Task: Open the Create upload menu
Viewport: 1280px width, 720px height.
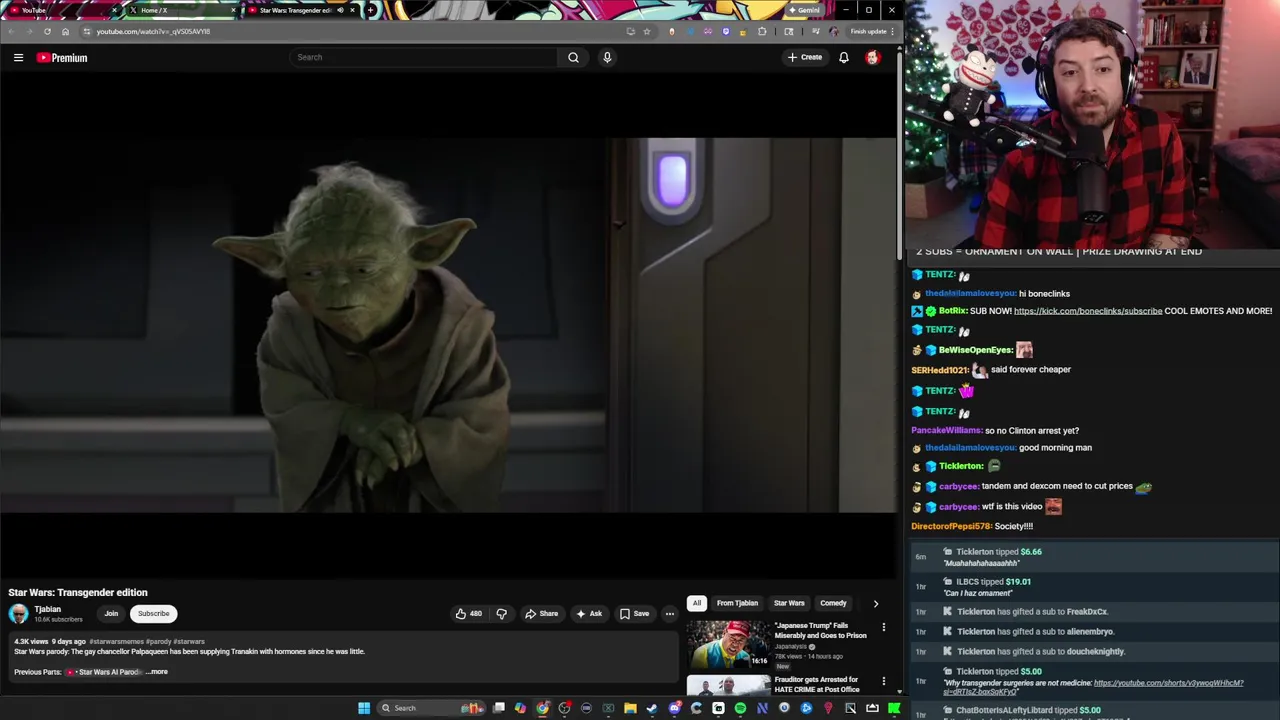Action: (804, 57)
